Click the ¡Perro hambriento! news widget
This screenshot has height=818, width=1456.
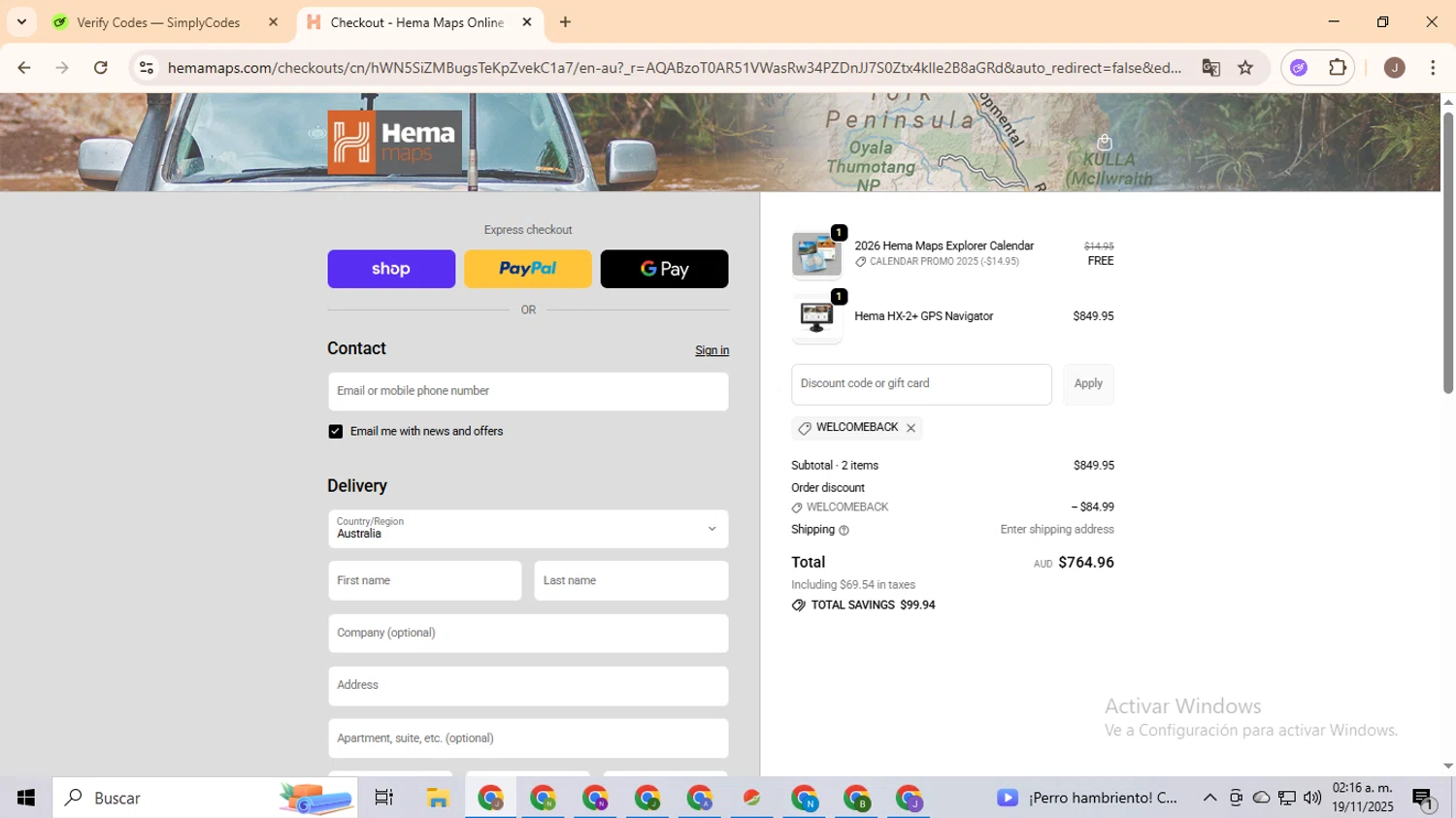1087,798
